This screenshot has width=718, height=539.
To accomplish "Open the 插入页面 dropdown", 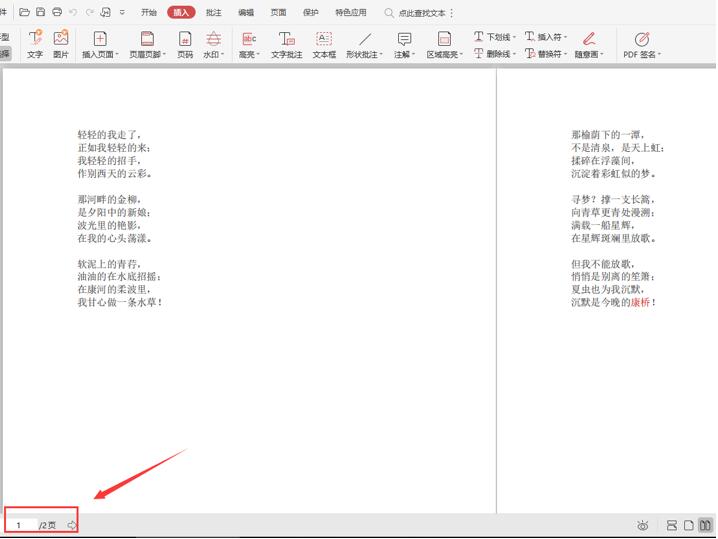I will coord(100,44).
